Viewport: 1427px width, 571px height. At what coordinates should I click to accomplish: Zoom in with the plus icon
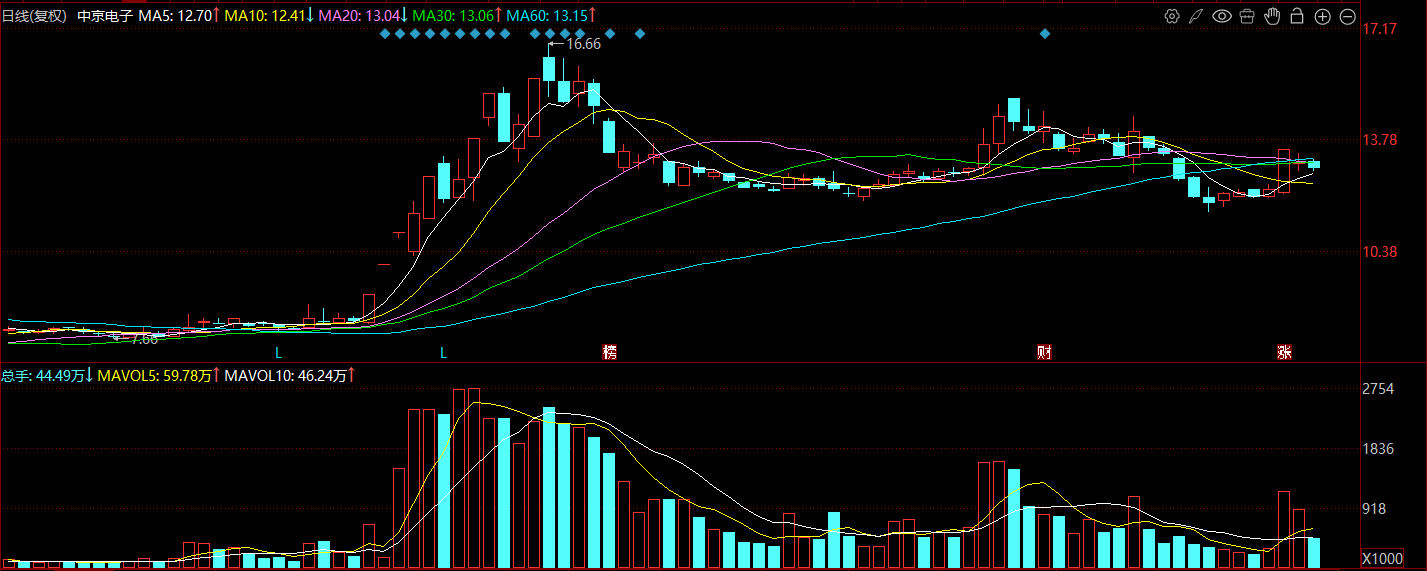pyautogui.click(x=1322, y=16)
